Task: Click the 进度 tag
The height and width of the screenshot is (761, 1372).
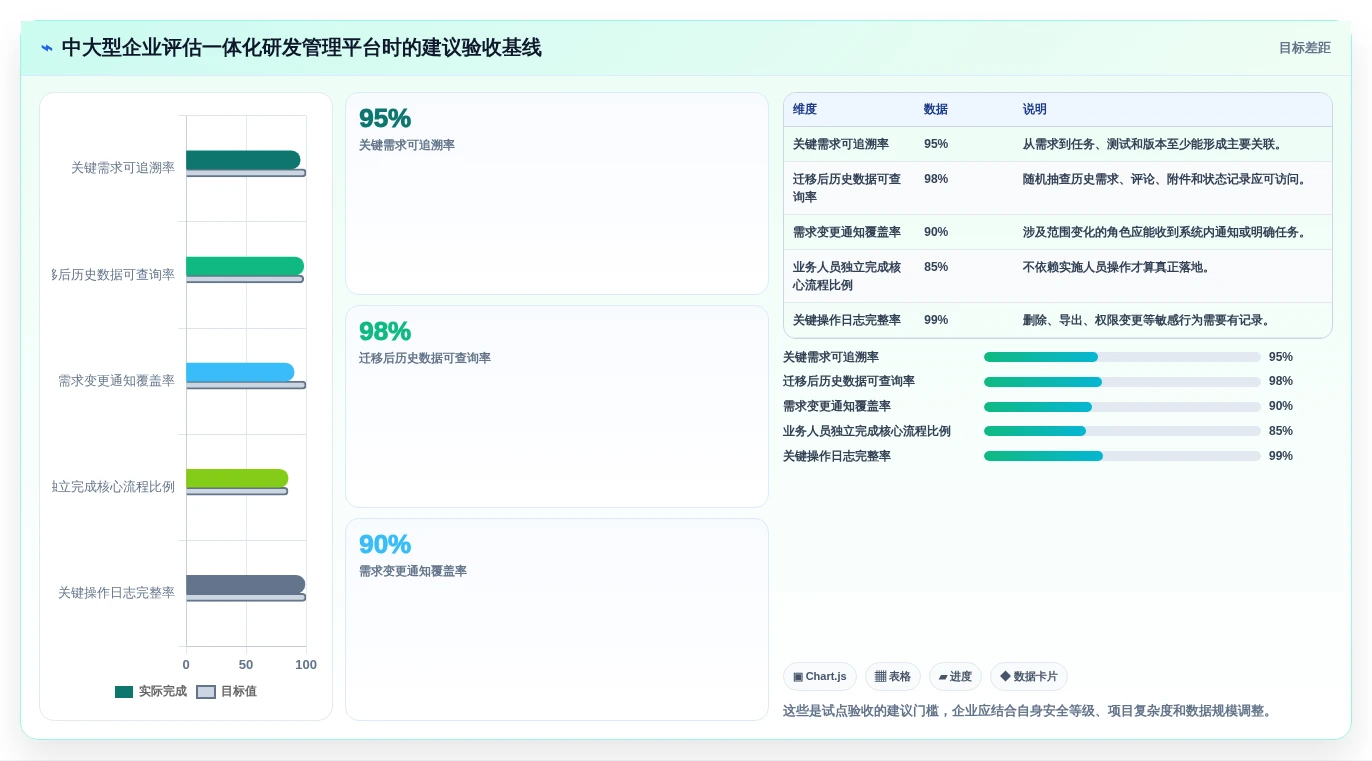Action: tap(955, 677)
